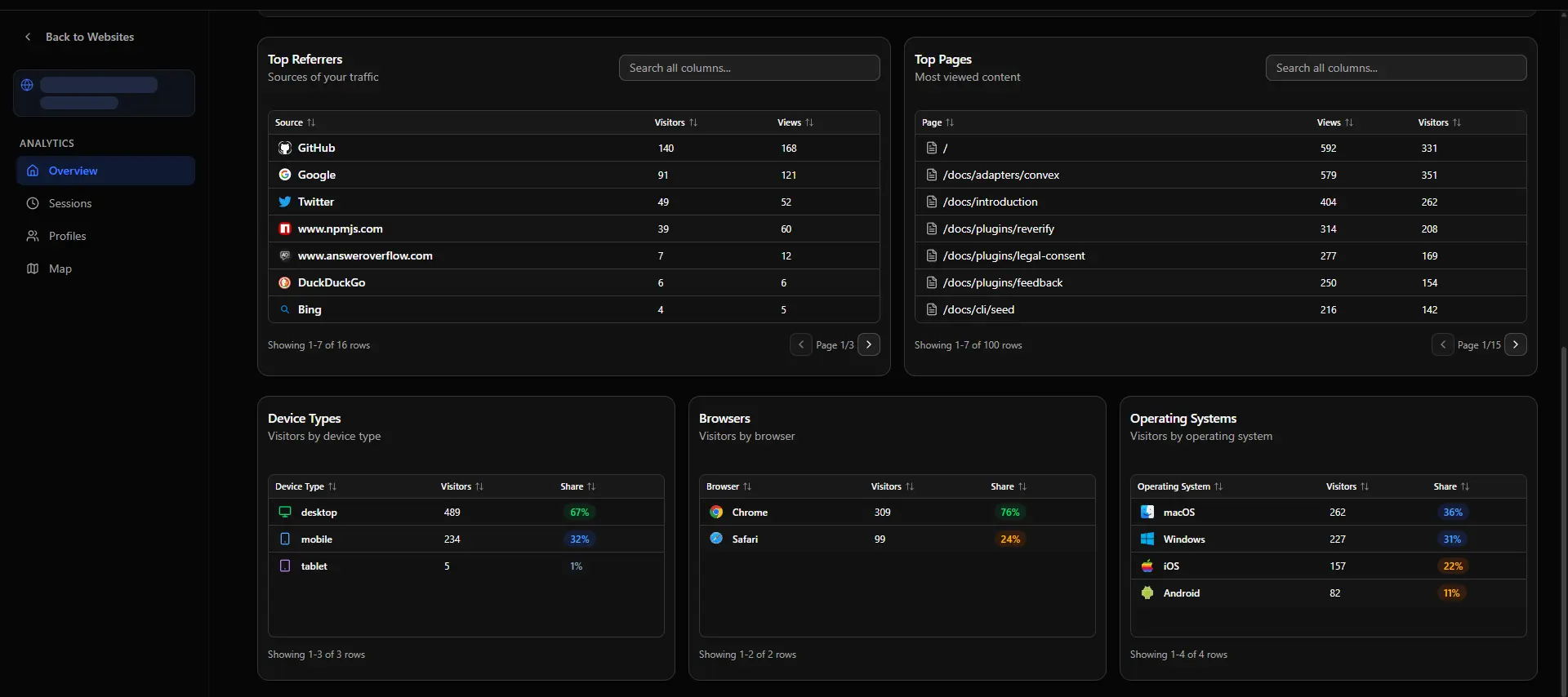The image size is (1568, 697).
Task: Go to next Top Referrers page
Action: coord(869,344)
